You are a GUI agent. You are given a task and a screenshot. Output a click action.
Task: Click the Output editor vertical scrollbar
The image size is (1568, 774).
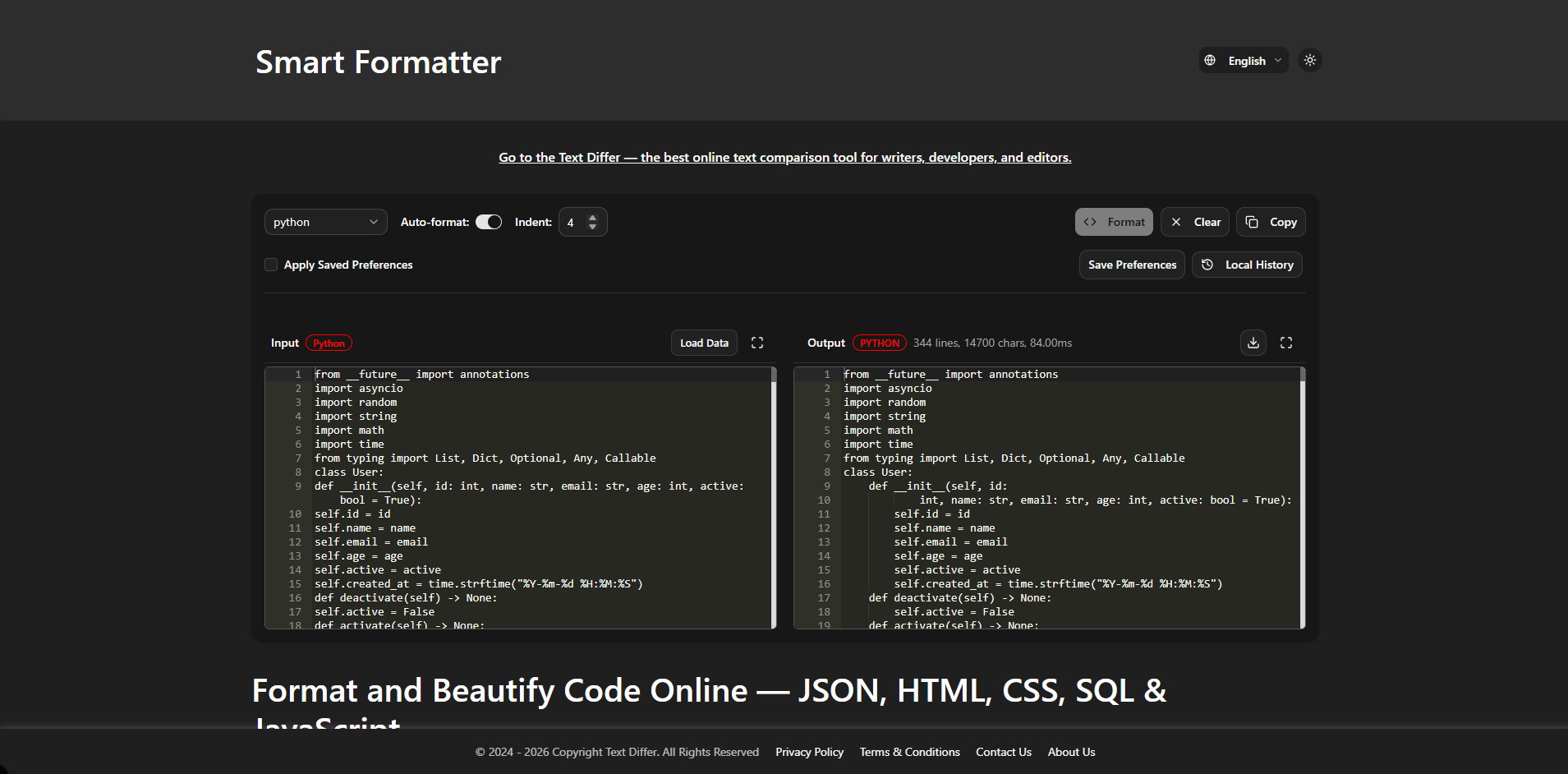(x=1303, y=498)
